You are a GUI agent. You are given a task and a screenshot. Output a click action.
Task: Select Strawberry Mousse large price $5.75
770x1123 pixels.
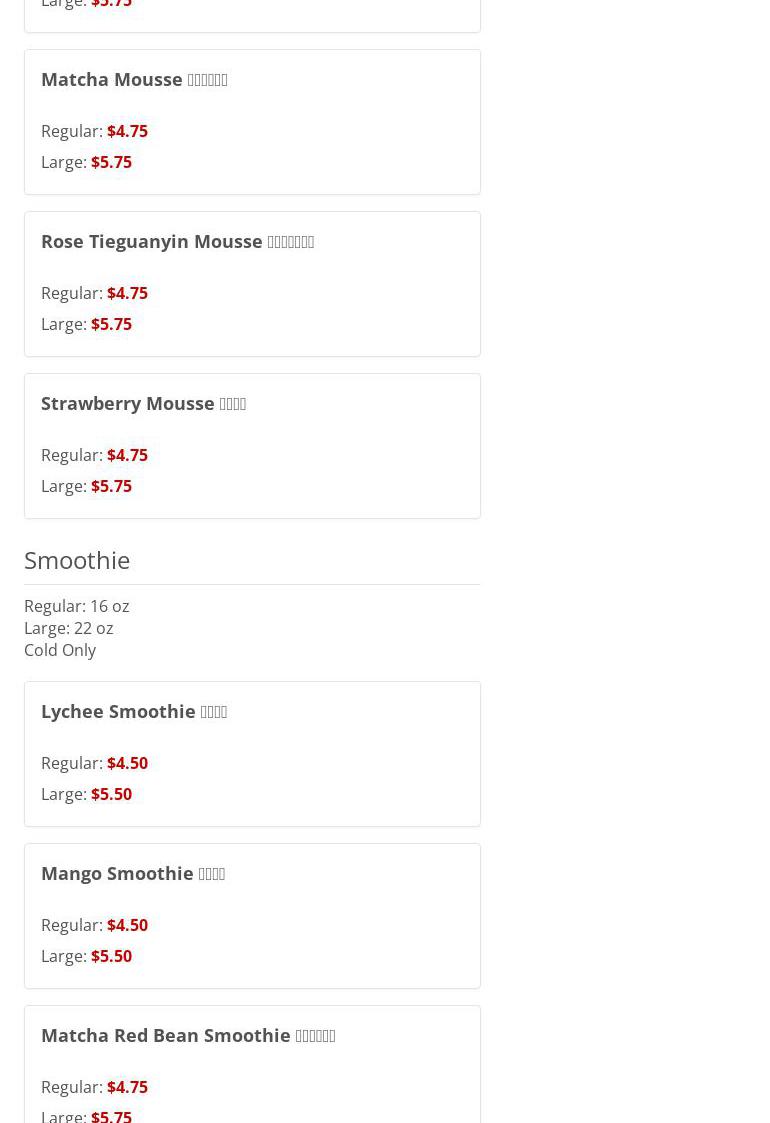(111, 486)
